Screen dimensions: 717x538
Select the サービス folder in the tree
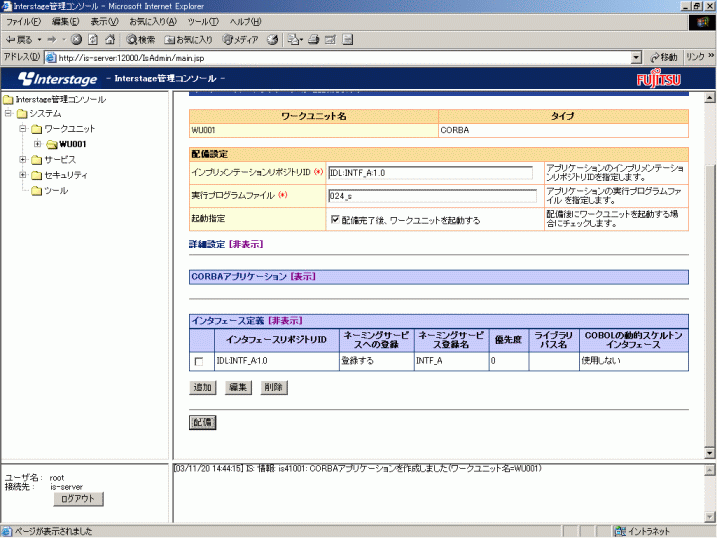pos(54,160)
